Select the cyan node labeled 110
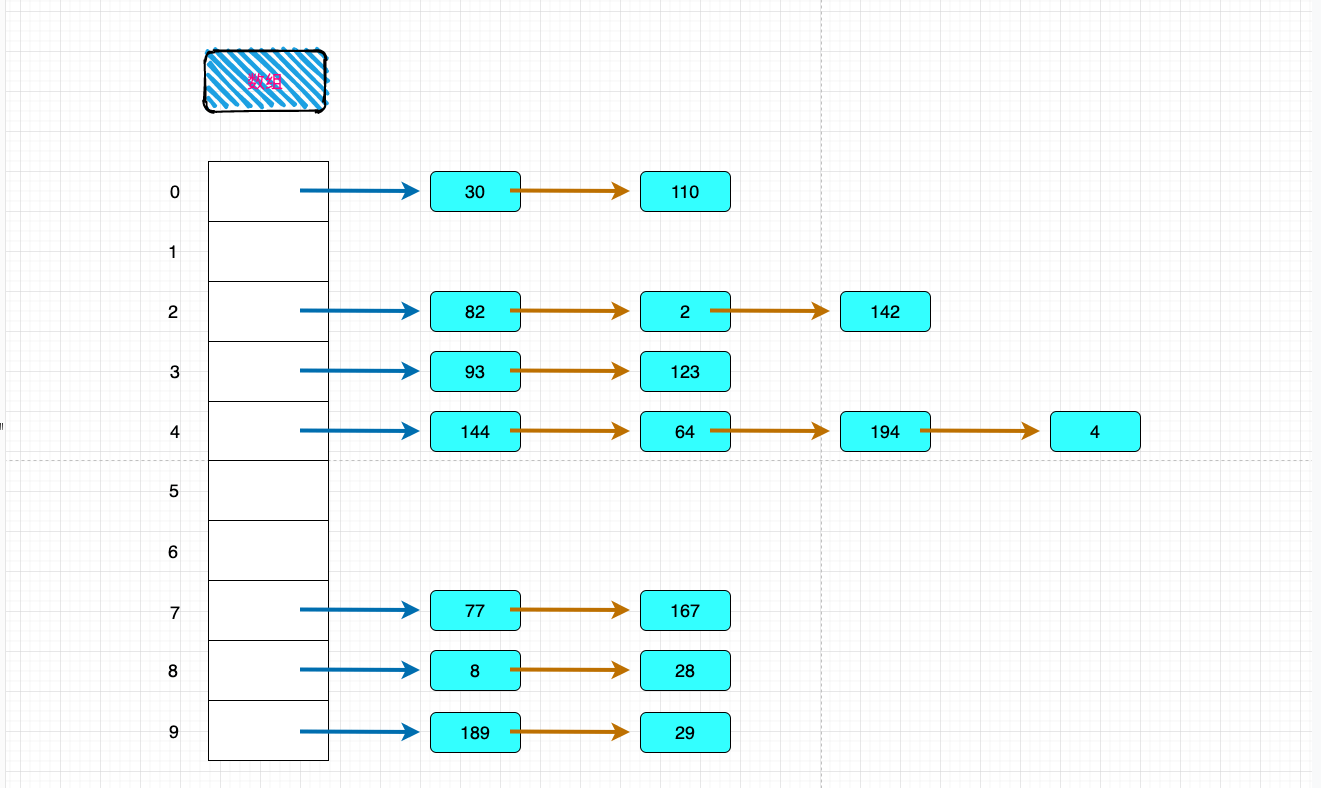Image resolution: width=1321 pixels, height=788 pixels. (x=685, y=192)
